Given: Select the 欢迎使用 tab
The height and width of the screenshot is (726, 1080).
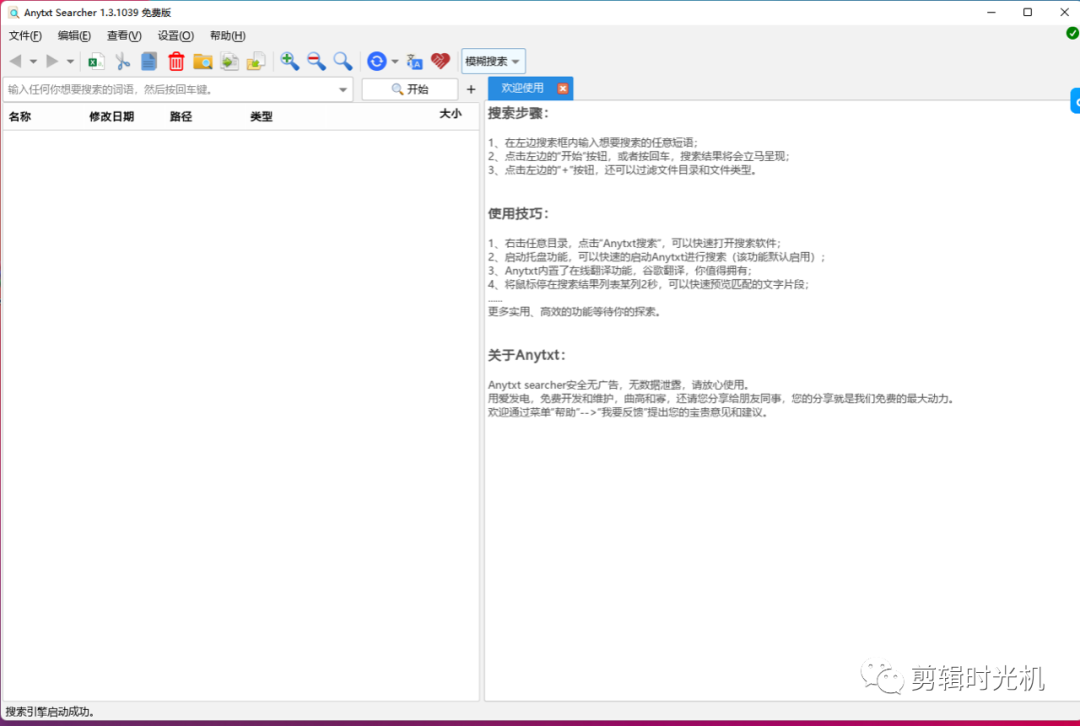Looking at the screenshot, I should [522, 88].
